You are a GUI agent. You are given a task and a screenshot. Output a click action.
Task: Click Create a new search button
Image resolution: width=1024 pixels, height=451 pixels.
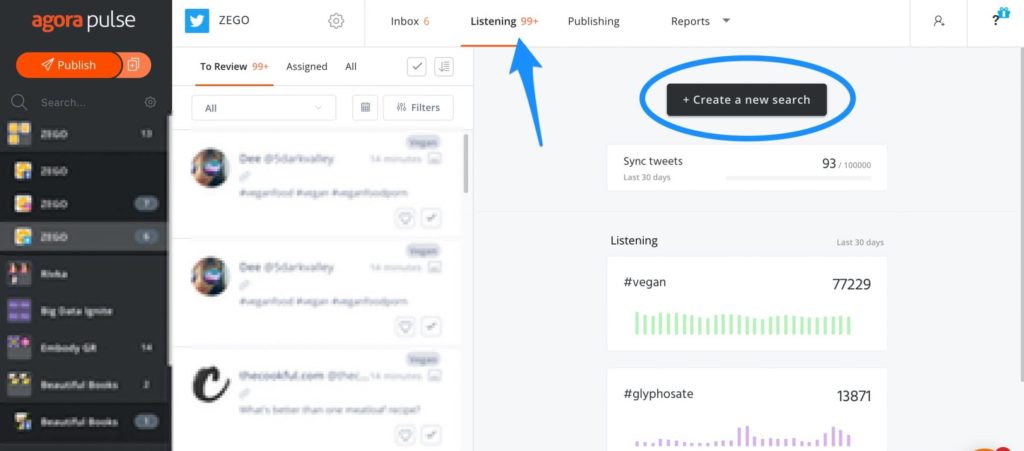point(746,100)
